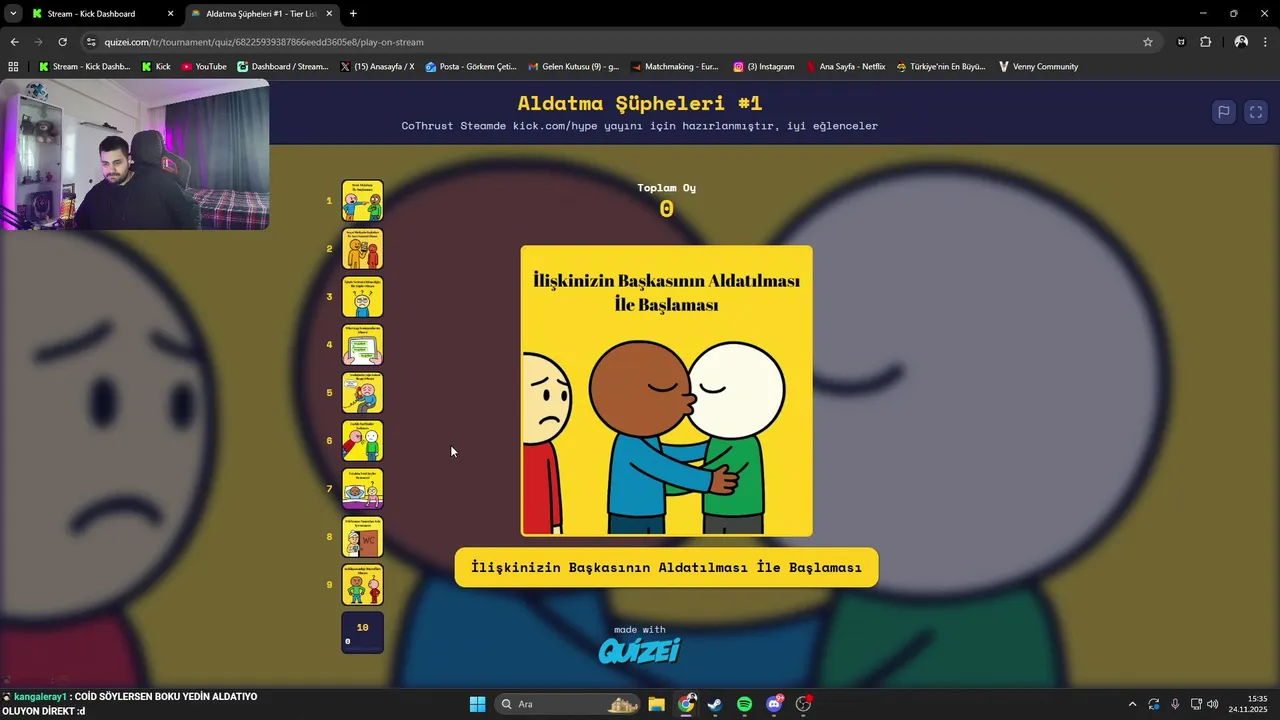1280x720 pixels.
Task: Select thumbnail ranked number 4
Action: 363,344
